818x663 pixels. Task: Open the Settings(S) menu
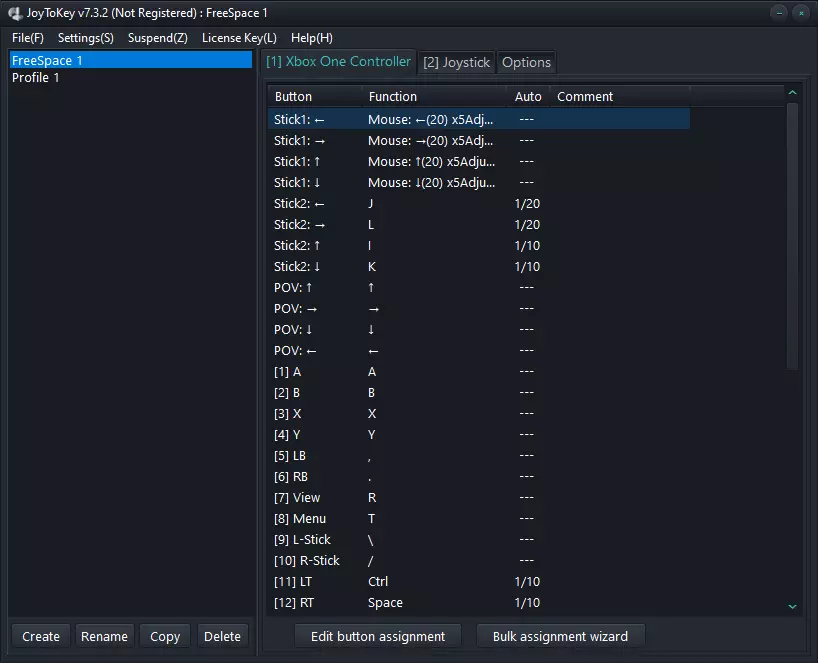click(x=86, y=38)
